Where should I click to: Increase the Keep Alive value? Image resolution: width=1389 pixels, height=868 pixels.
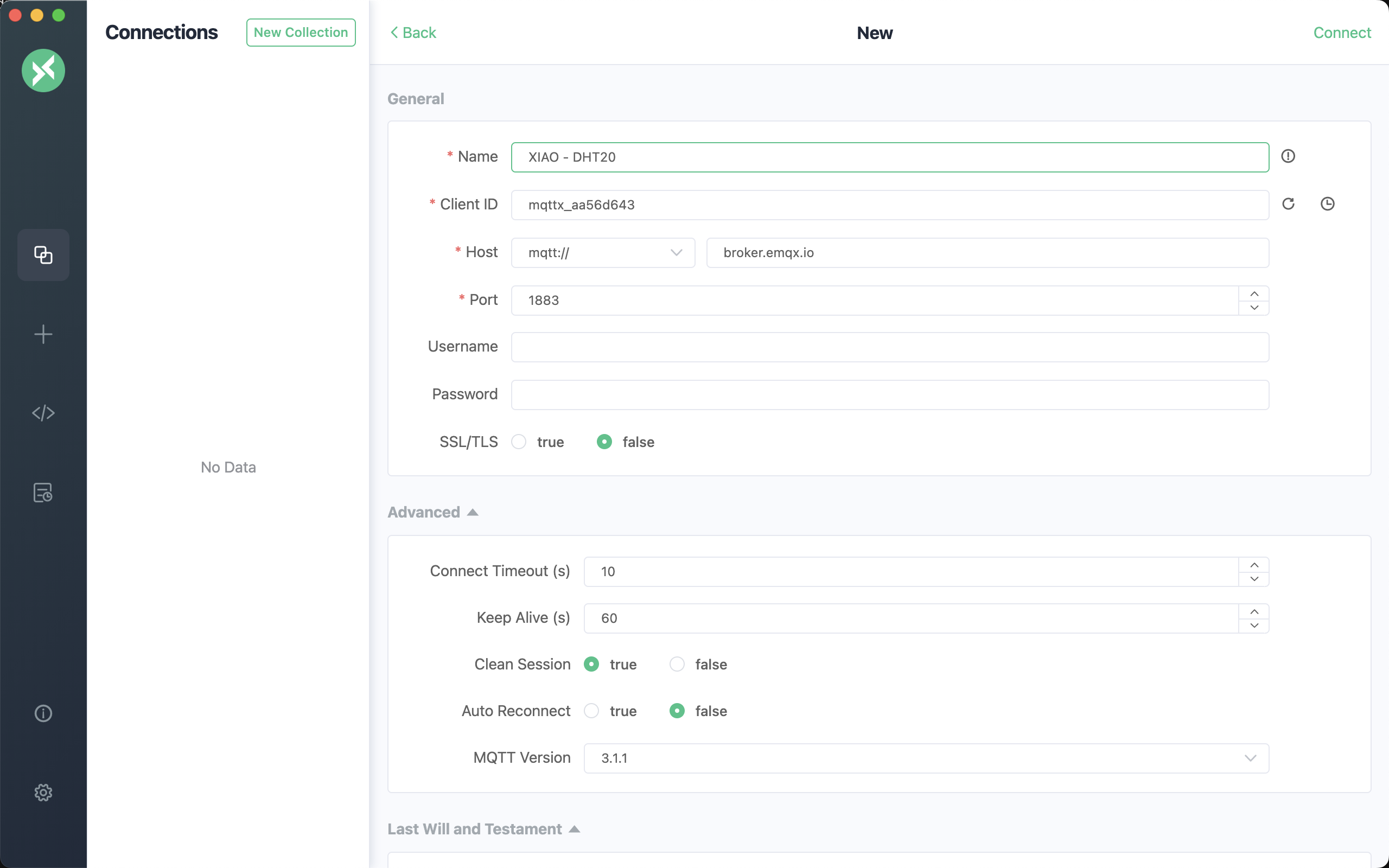point(1254,611)
